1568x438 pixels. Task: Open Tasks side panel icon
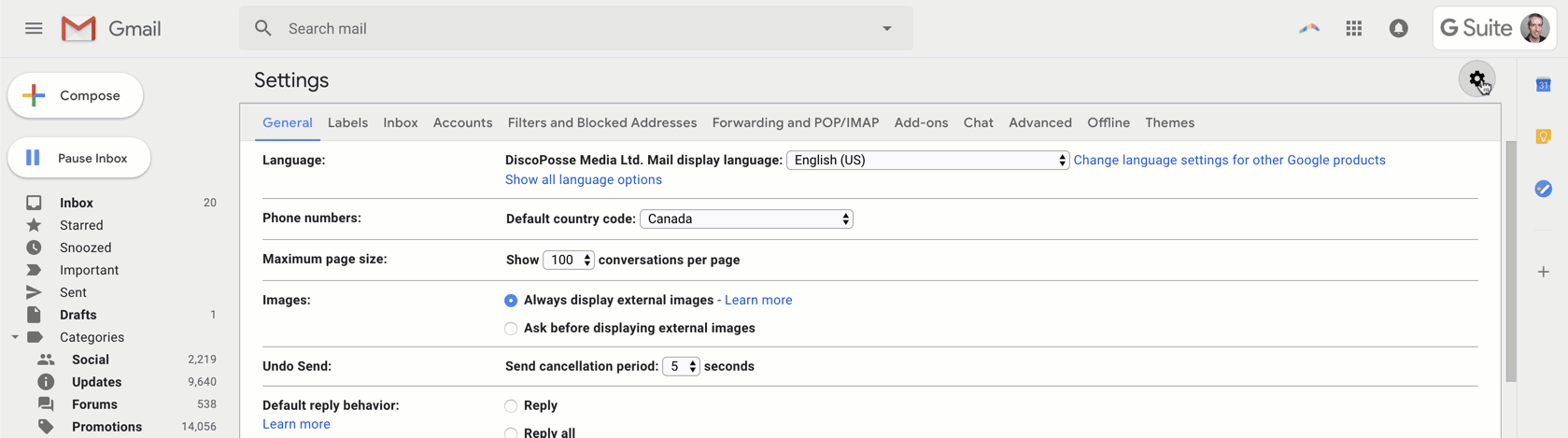[x=1543, y=189]
